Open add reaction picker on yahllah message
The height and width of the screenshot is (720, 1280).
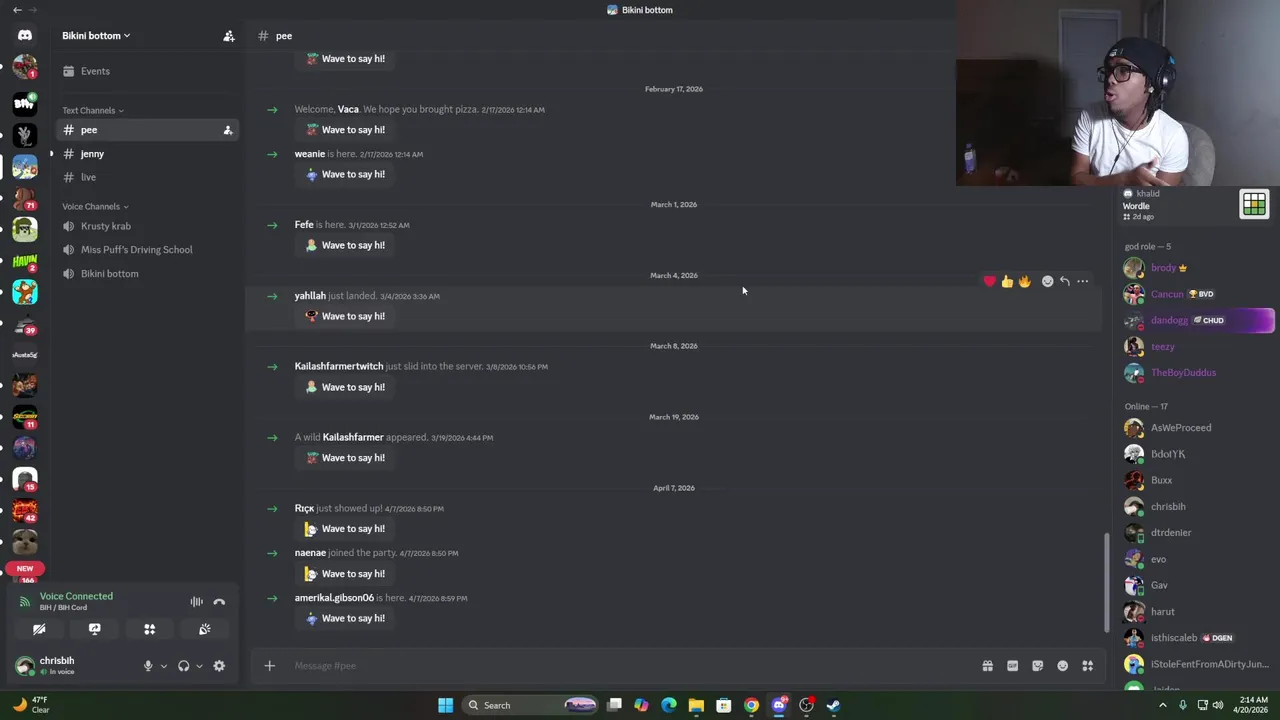click(1047, 282)
